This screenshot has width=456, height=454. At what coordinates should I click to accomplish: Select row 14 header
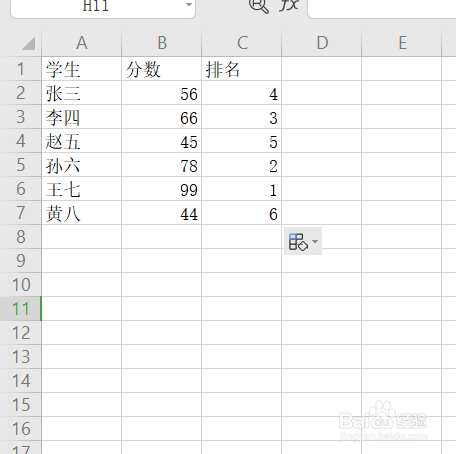click(x=21, y=381)
